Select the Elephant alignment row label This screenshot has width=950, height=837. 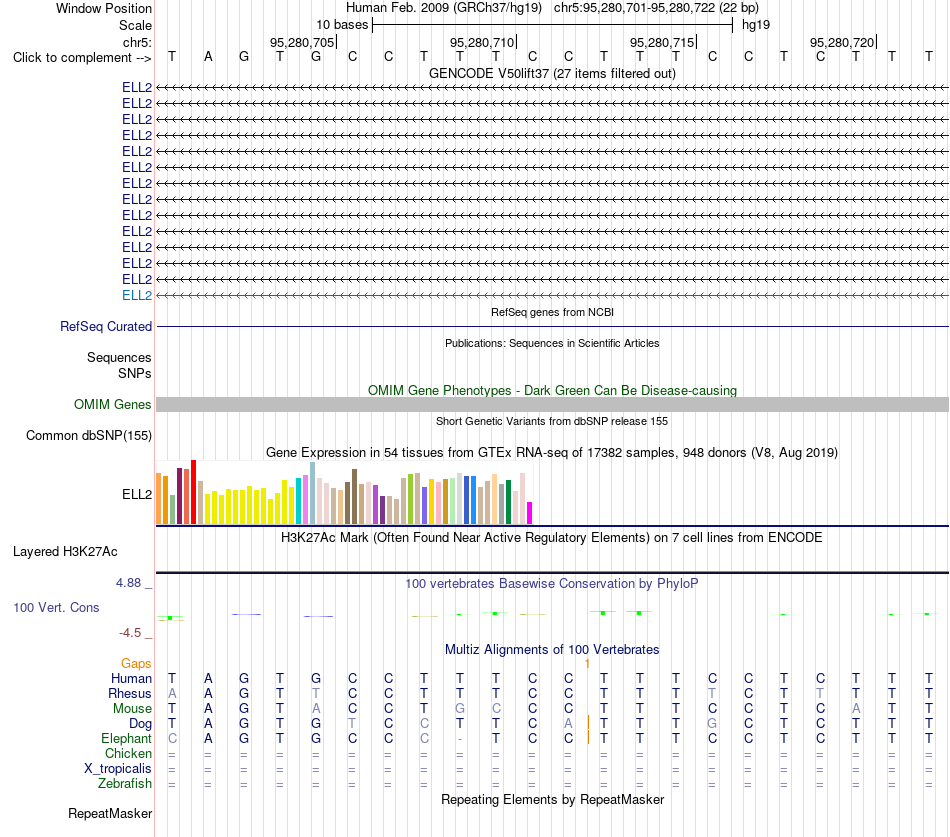126,738
